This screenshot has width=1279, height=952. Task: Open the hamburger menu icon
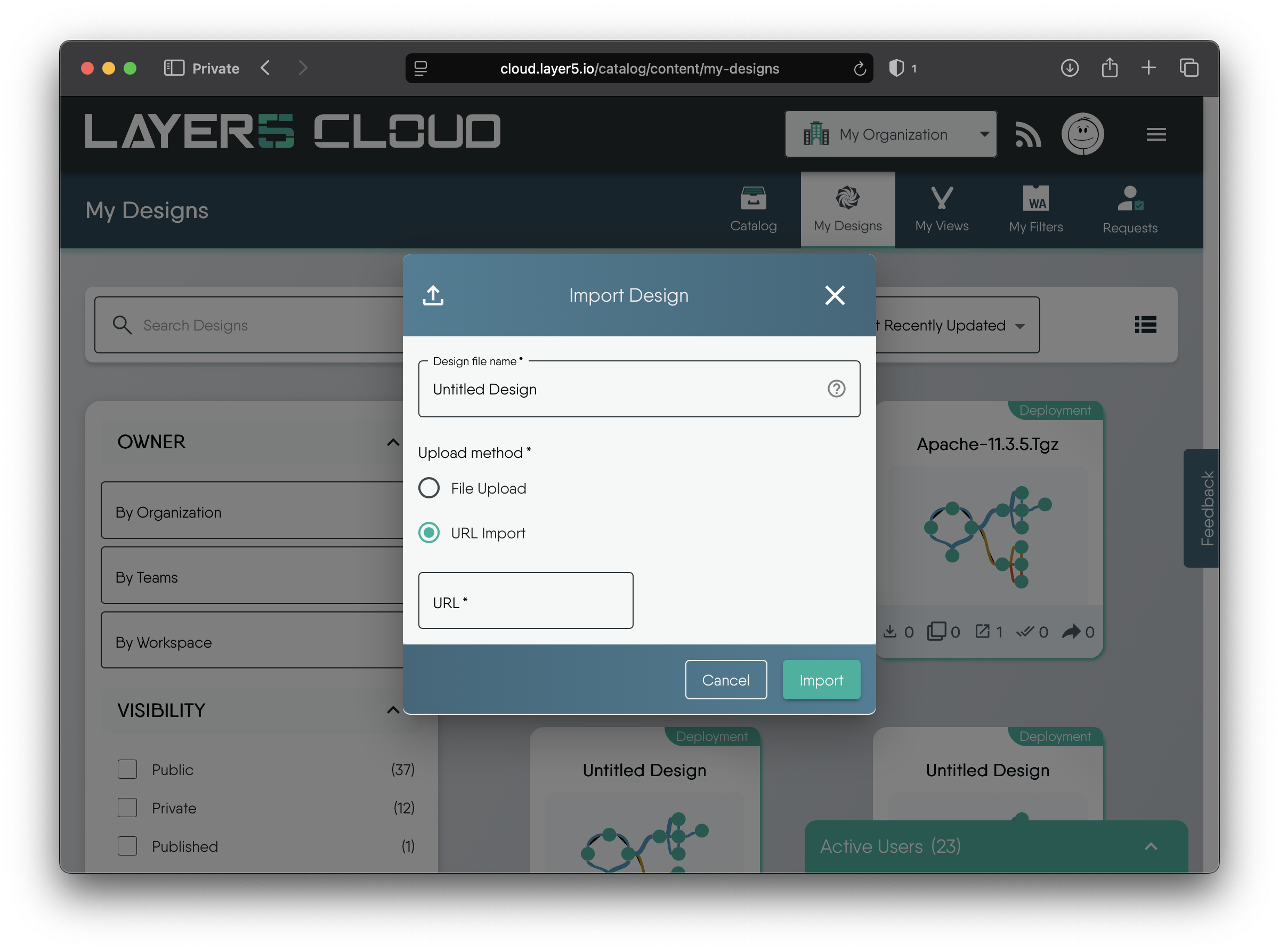click(1156, 134)
